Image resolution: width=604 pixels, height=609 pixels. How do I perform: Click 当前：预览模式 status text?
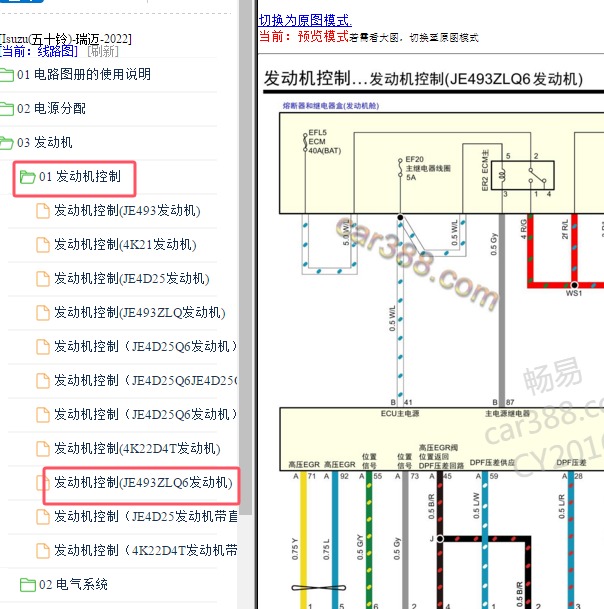[304, 37]
